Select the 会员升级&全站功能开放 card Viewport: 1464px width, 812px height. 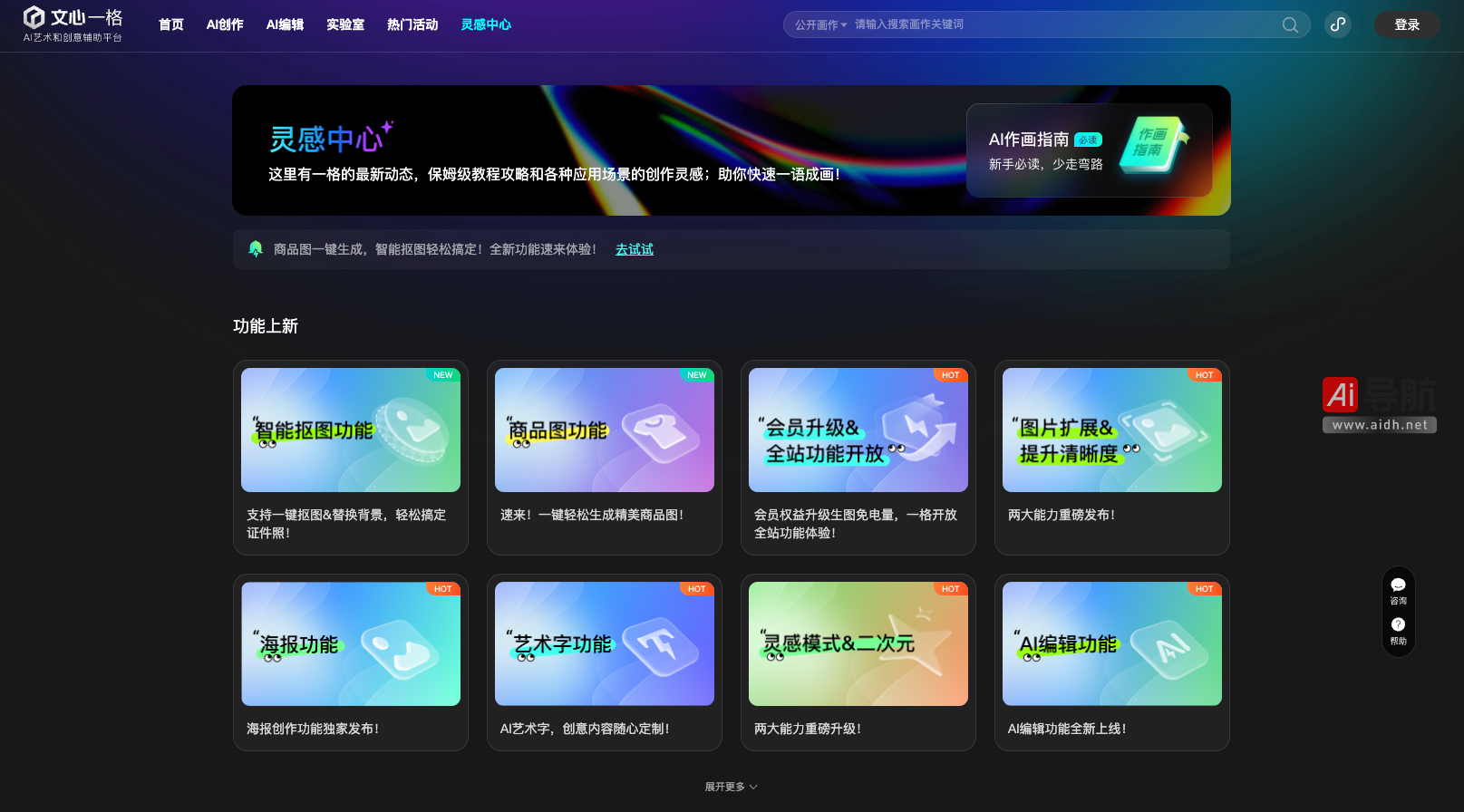(x=858, y=457)
